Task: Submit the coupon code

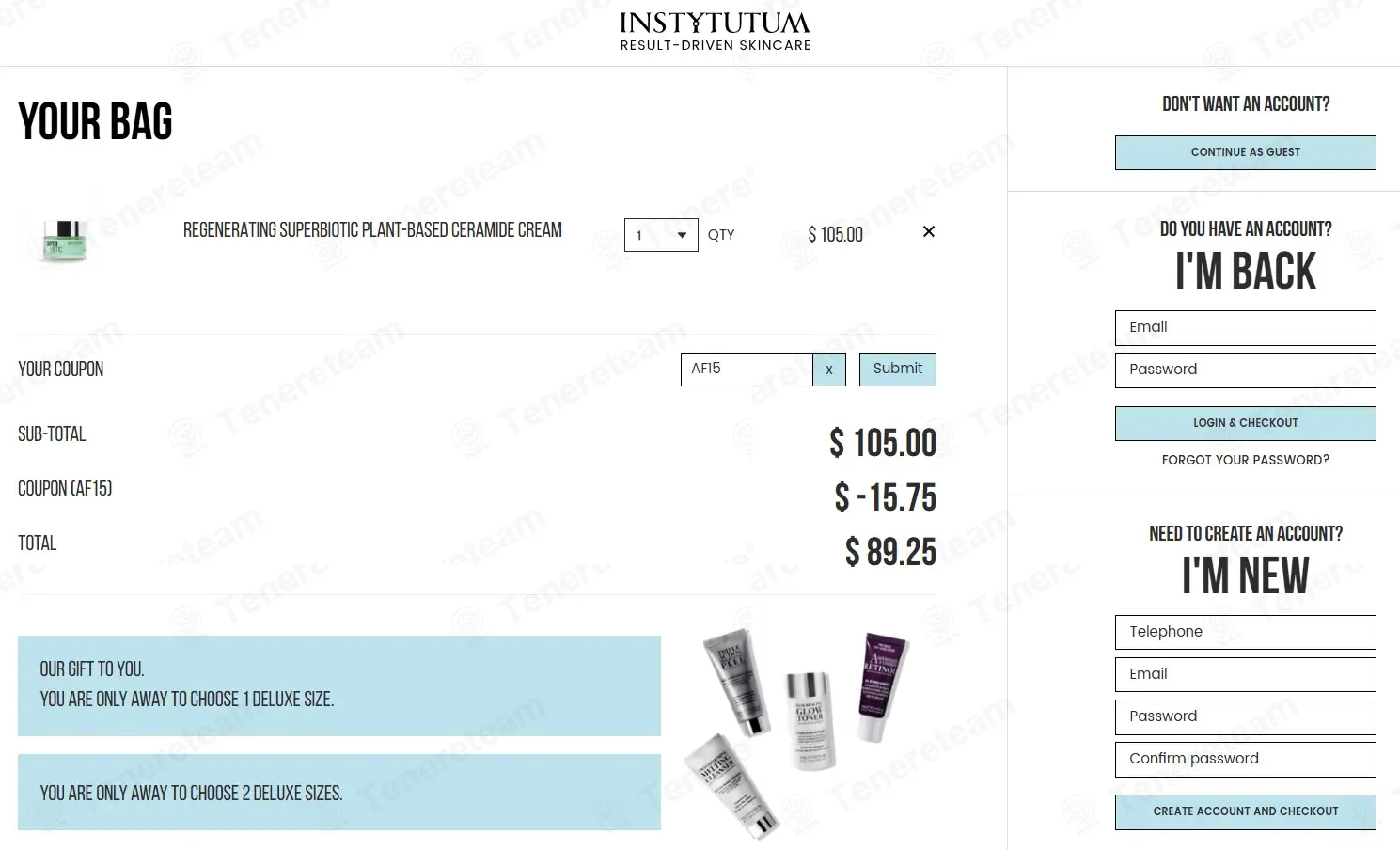Action: 897,369
